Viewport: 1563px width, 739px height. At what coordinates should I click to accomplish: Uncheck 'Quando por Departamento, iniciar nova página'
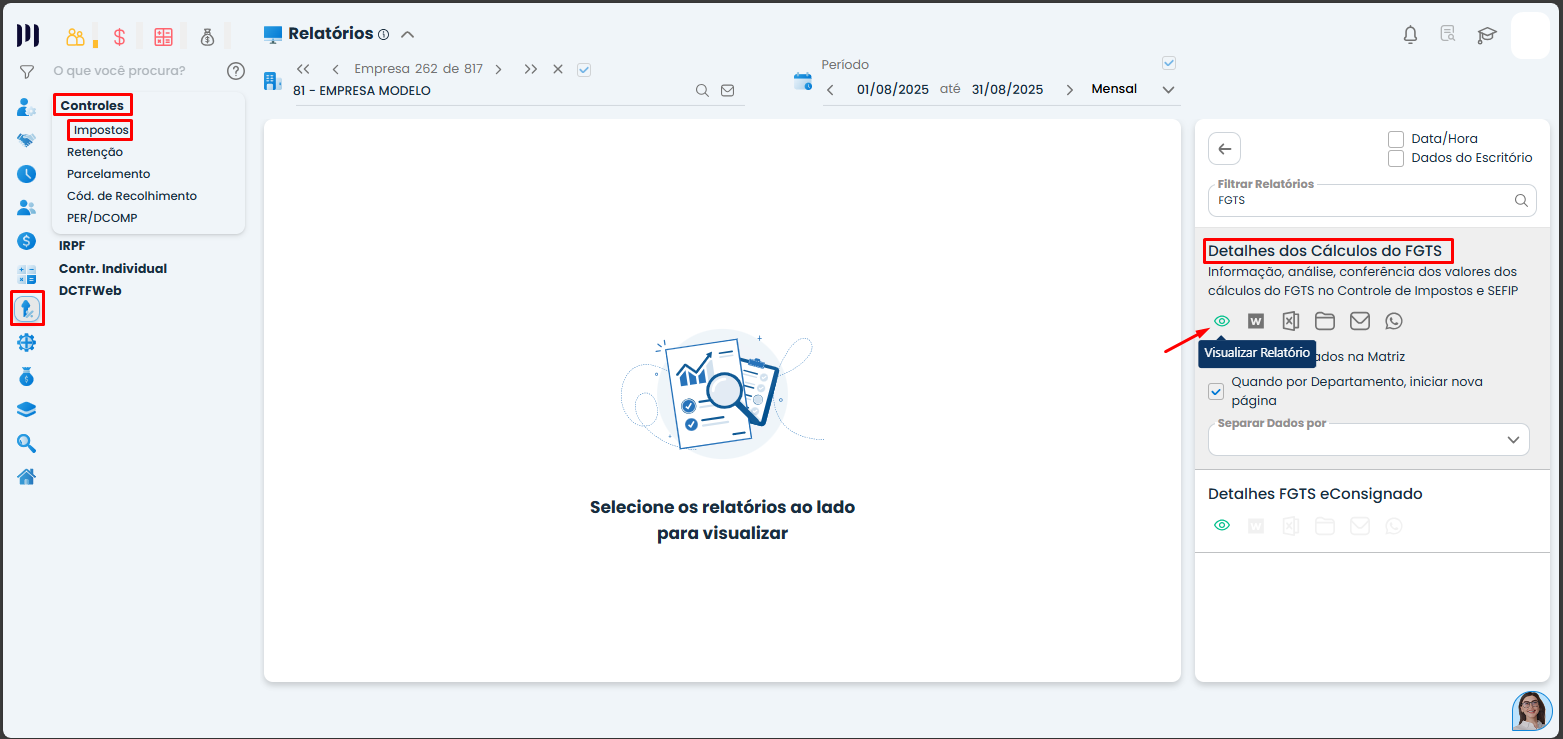coord(1216,391)
